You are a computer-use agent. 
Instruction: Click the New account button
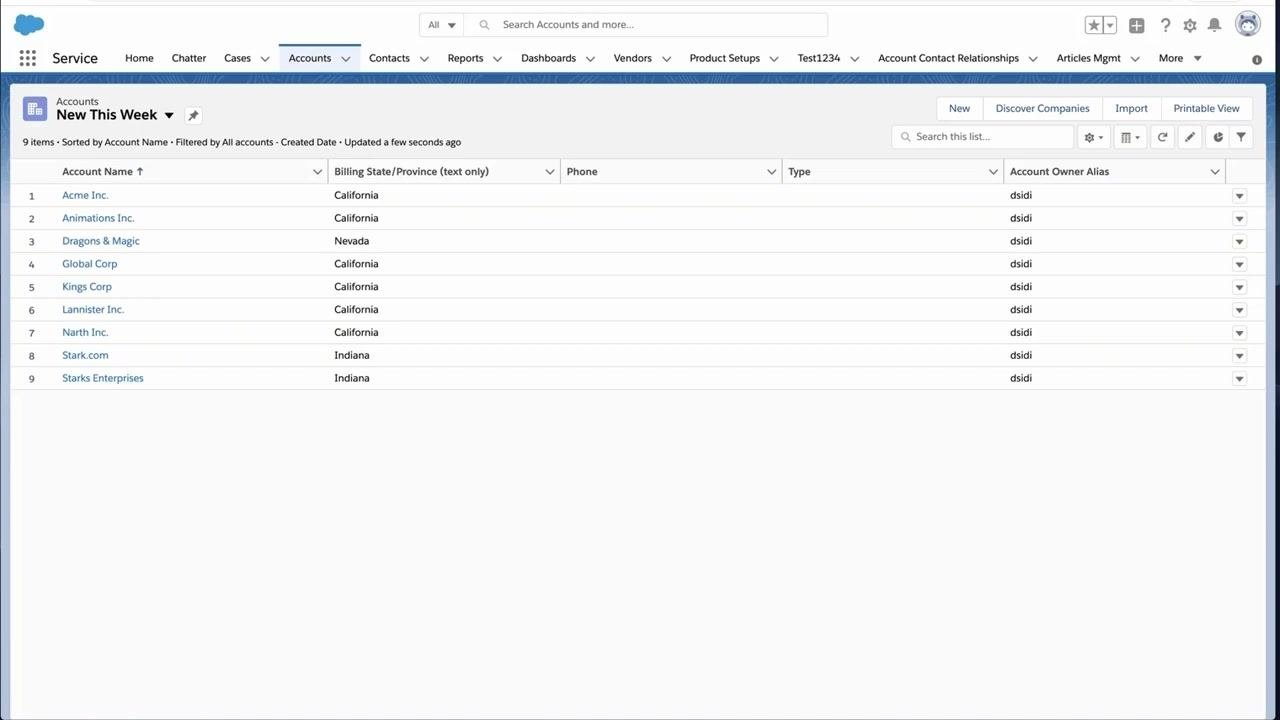(959, 108)
